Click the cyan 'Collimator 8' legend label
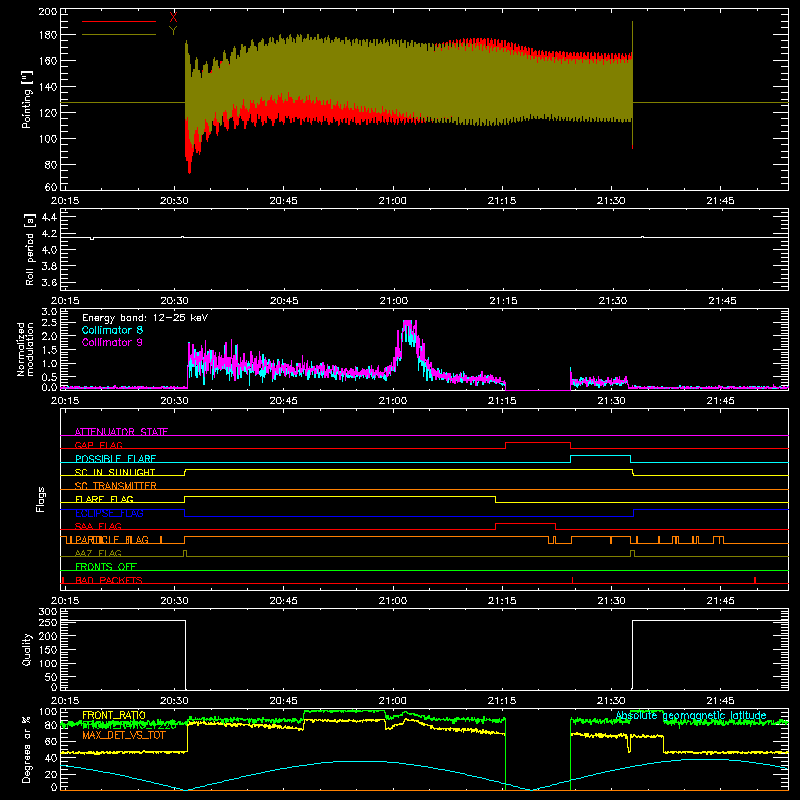Image resolution: width=800 pixels, height=800 pixels. (112, 330)
